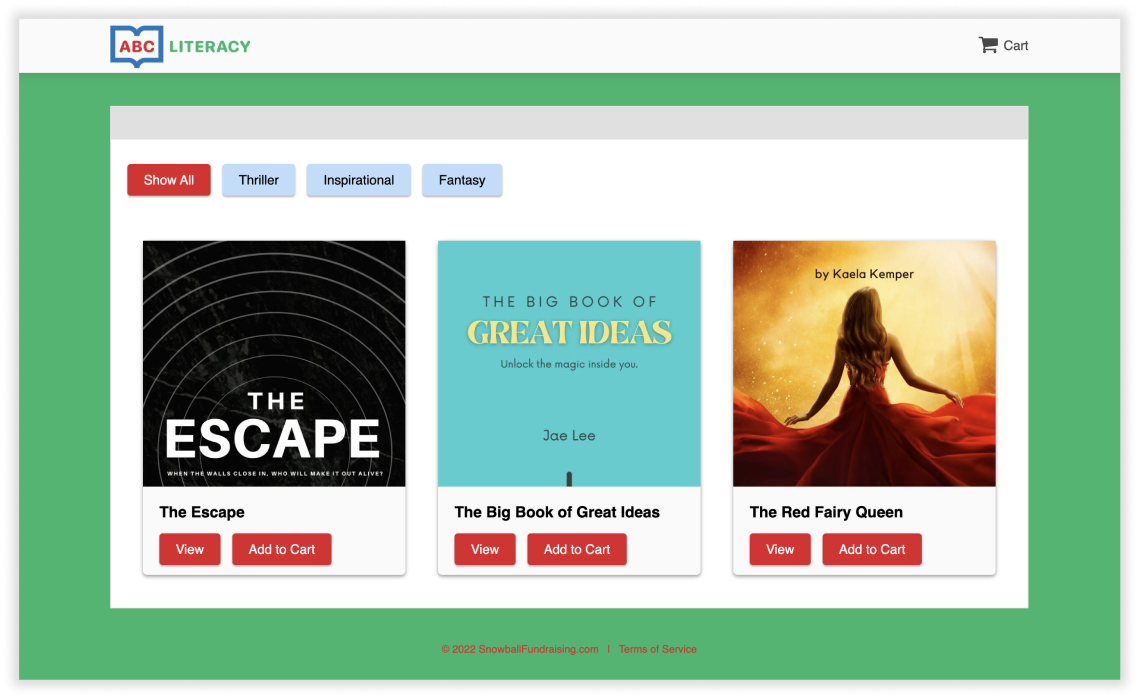Add The Escape to cart

(x=282, y=549)
